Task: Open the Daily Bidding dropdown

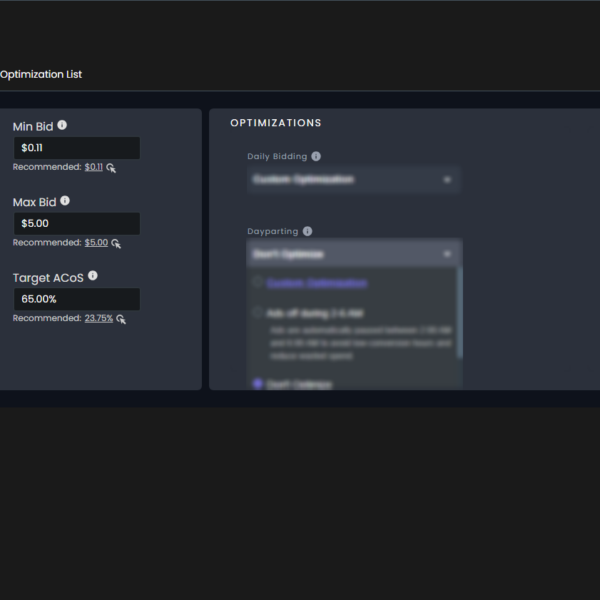Action: 350,180
